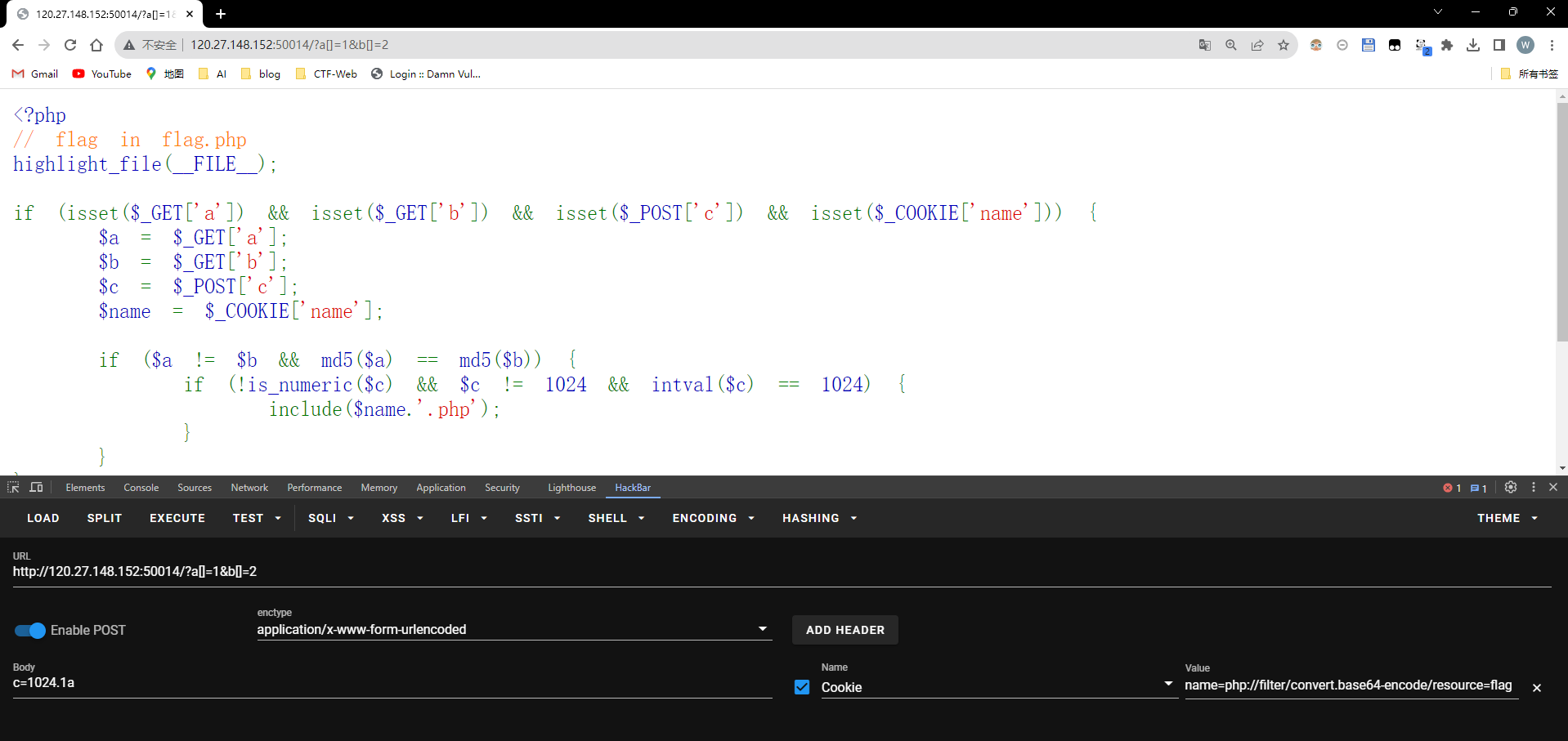Open the translate page icon in address bar

point(1205,45)
